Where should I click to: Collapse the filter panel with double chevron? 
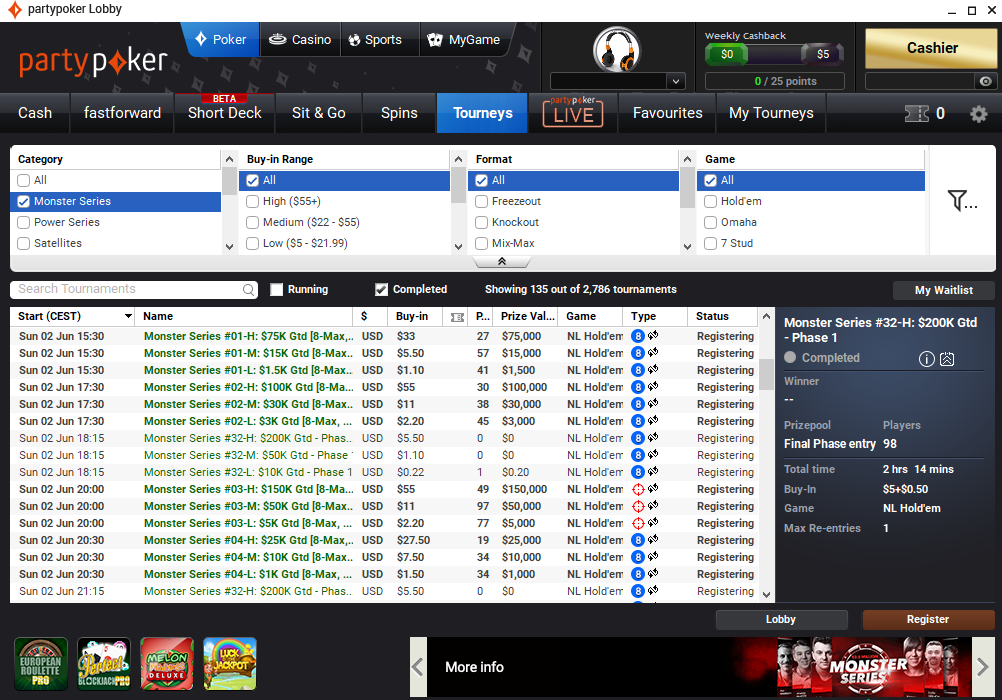click(501, 262)
